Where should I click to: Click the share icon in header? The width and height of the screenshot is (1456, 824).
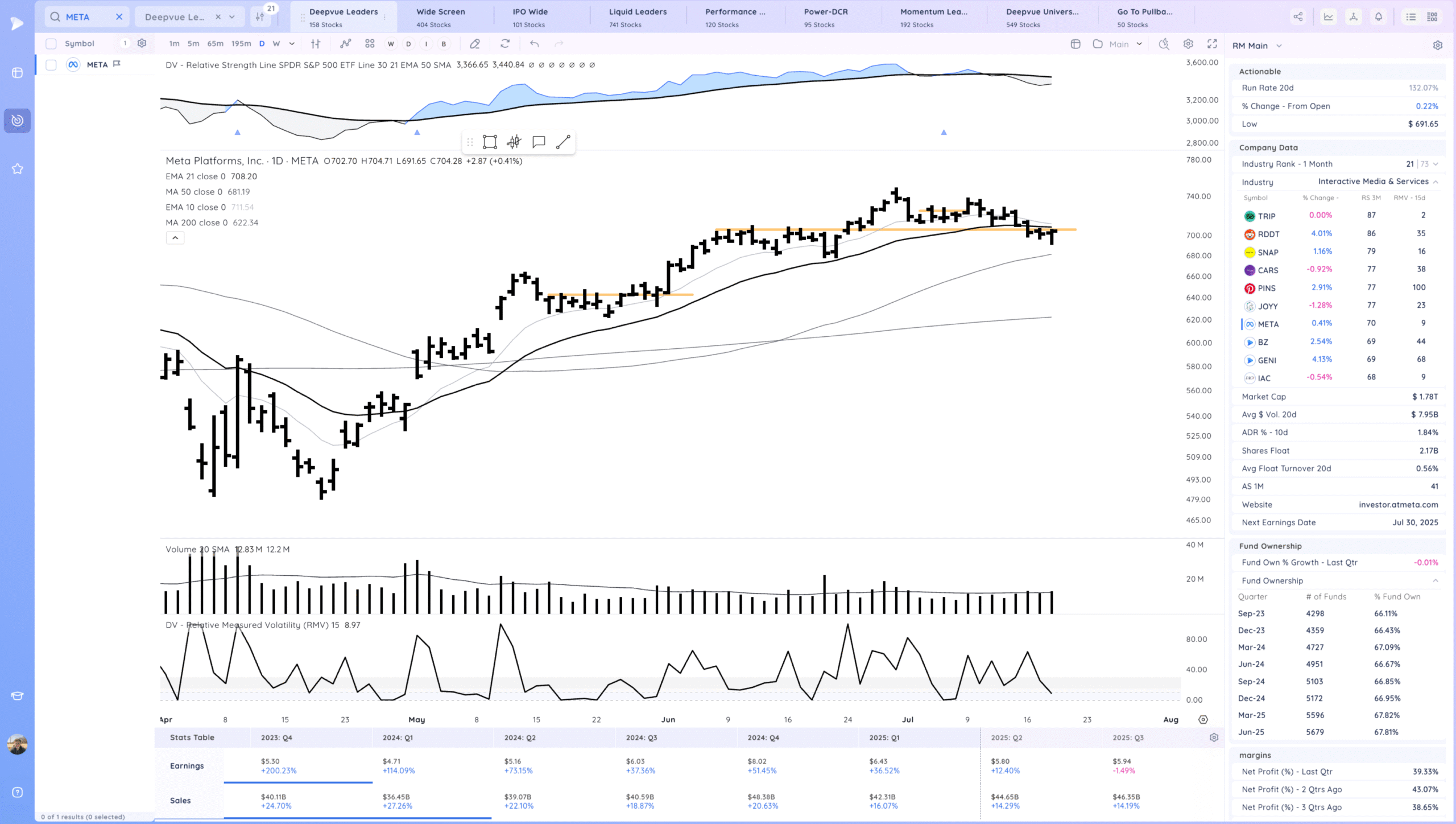pos(1298,17)
